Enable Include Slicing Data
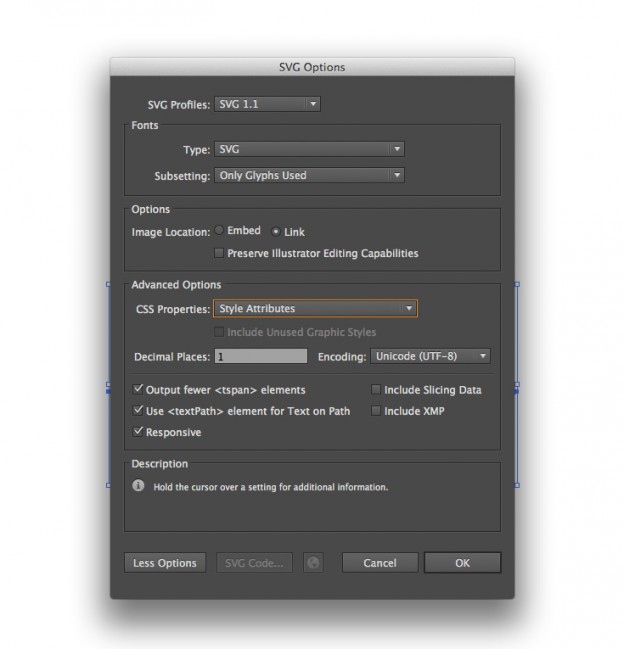Image resolution: width=624 pixels, height=649 pixels. click(x=376, y=390)
